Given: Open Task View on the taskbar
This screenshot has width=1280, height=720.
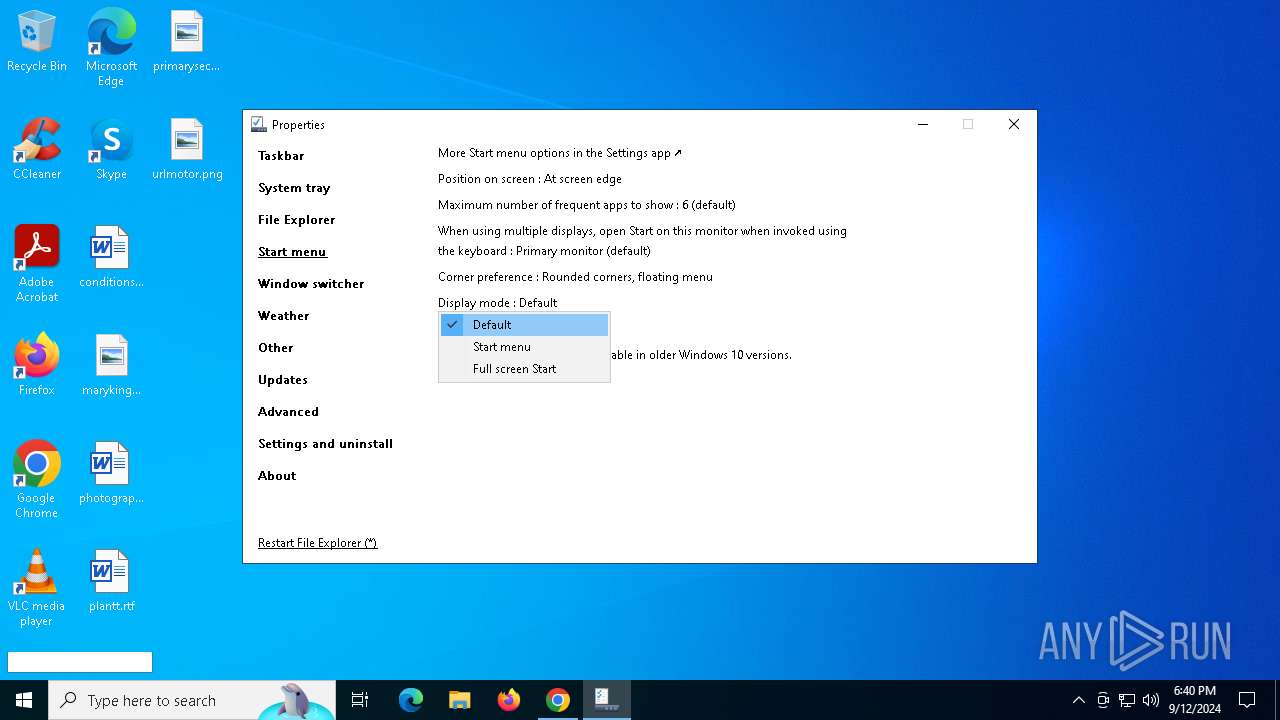Looking at the screenshot, I should pyautogui.click(x=360, y=700).
